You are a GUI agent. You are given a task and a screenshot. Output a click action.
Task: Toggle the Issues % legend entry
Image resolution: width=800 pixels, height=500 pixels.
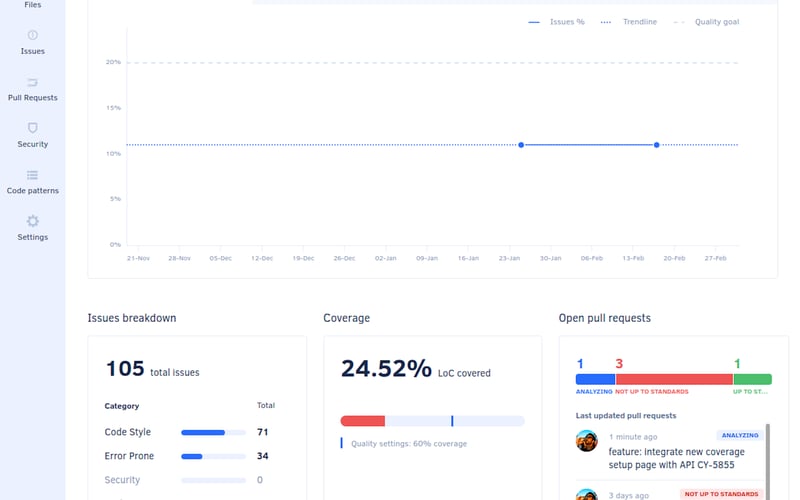pos(556,22)
